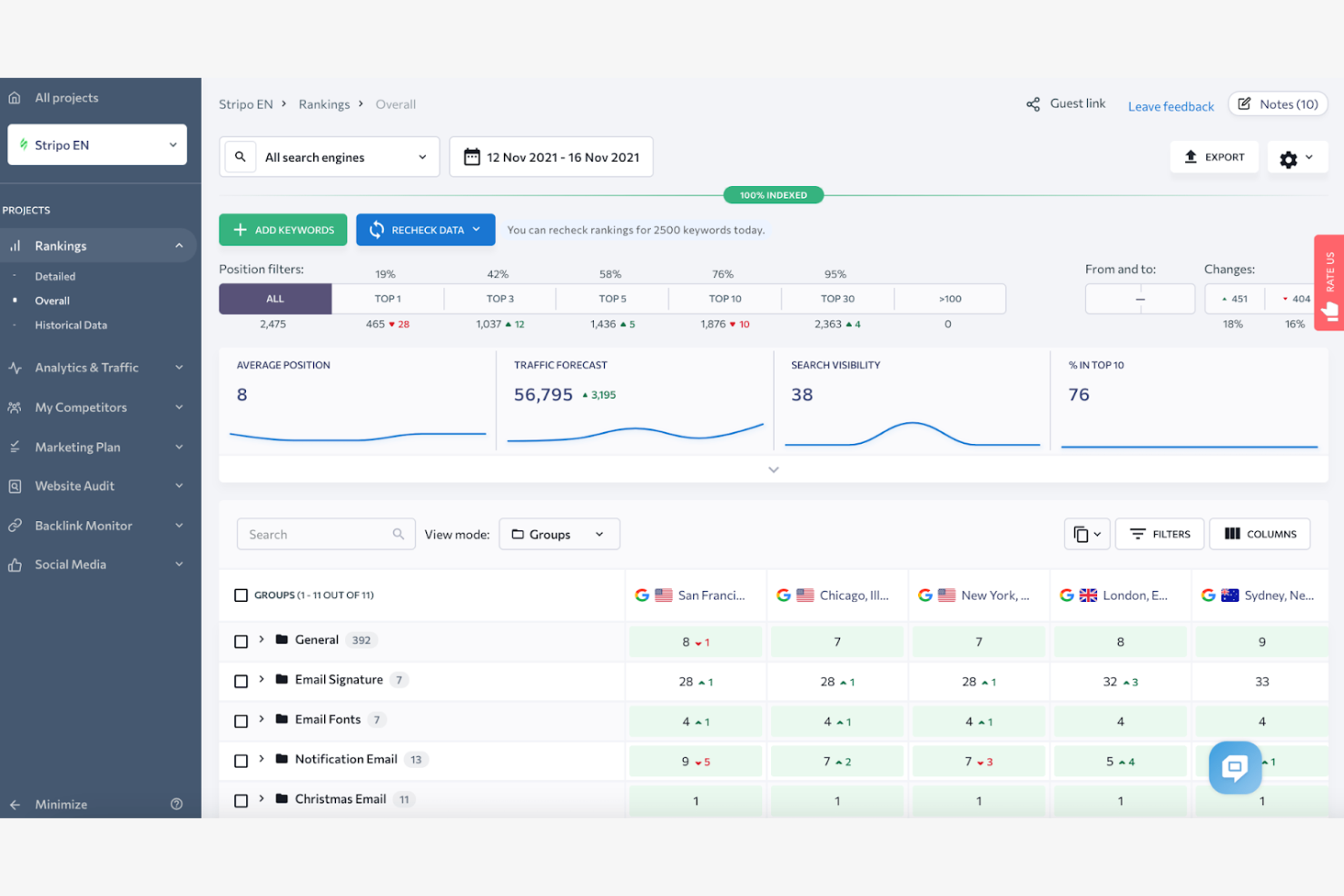Viewport: 1344px width, 896px height.
Task: Copy the Guest link
Action: (x=1064, y=103)
